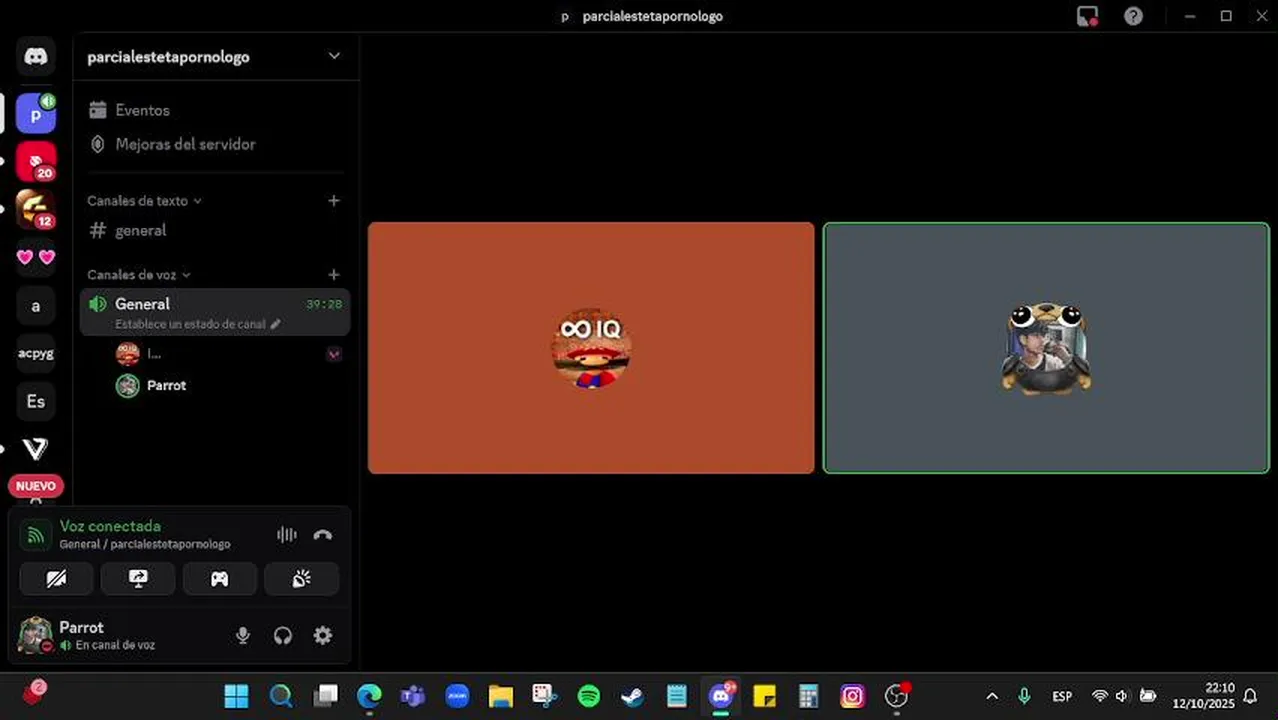Click Establece un estado de canal
Viewport: 1278px width, 720px height.
(197, 324)
